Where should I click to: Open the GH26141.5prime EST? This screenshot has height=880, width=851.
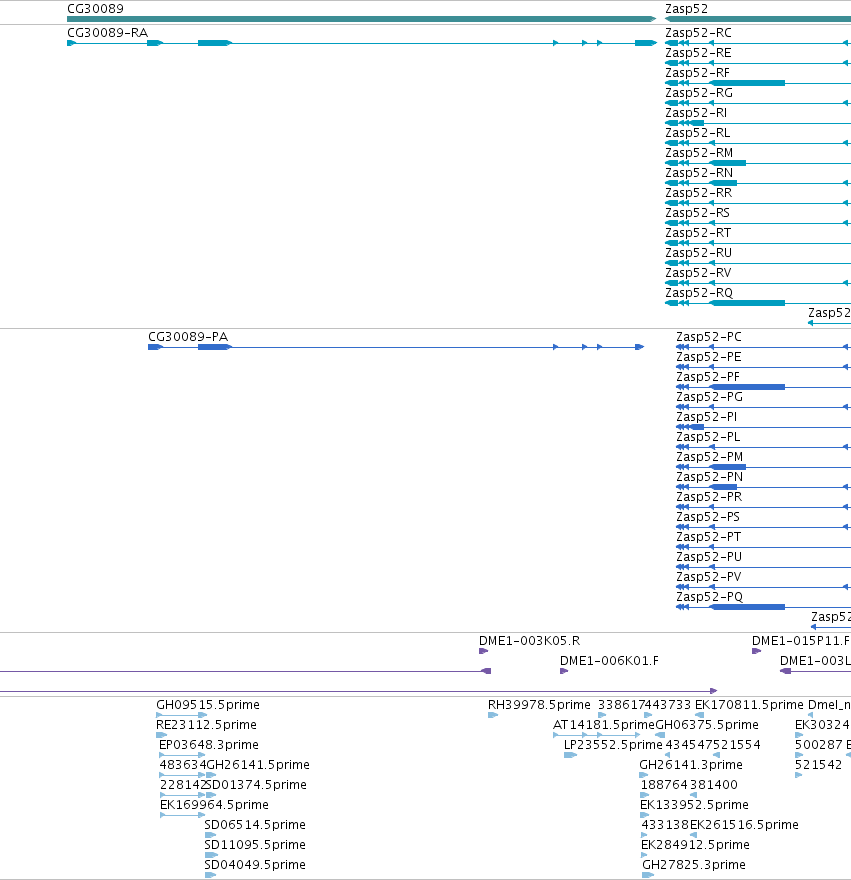point(258,765)
